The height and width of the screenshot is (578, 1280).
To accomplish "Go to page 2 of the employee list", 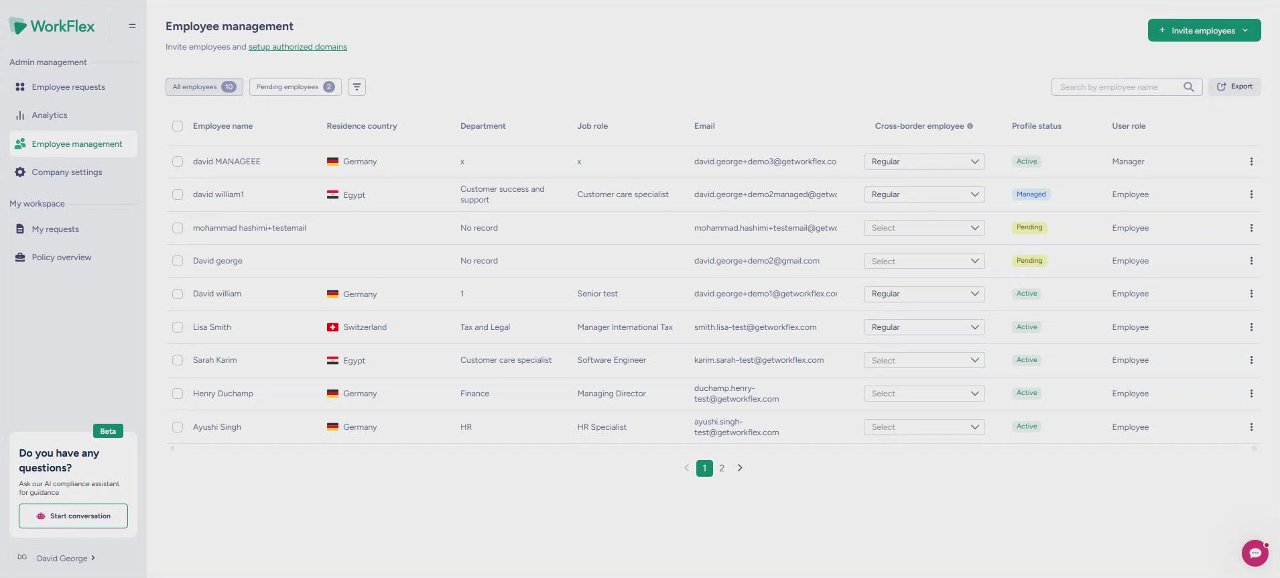I will pyautogui.click(x=722, y=468).
